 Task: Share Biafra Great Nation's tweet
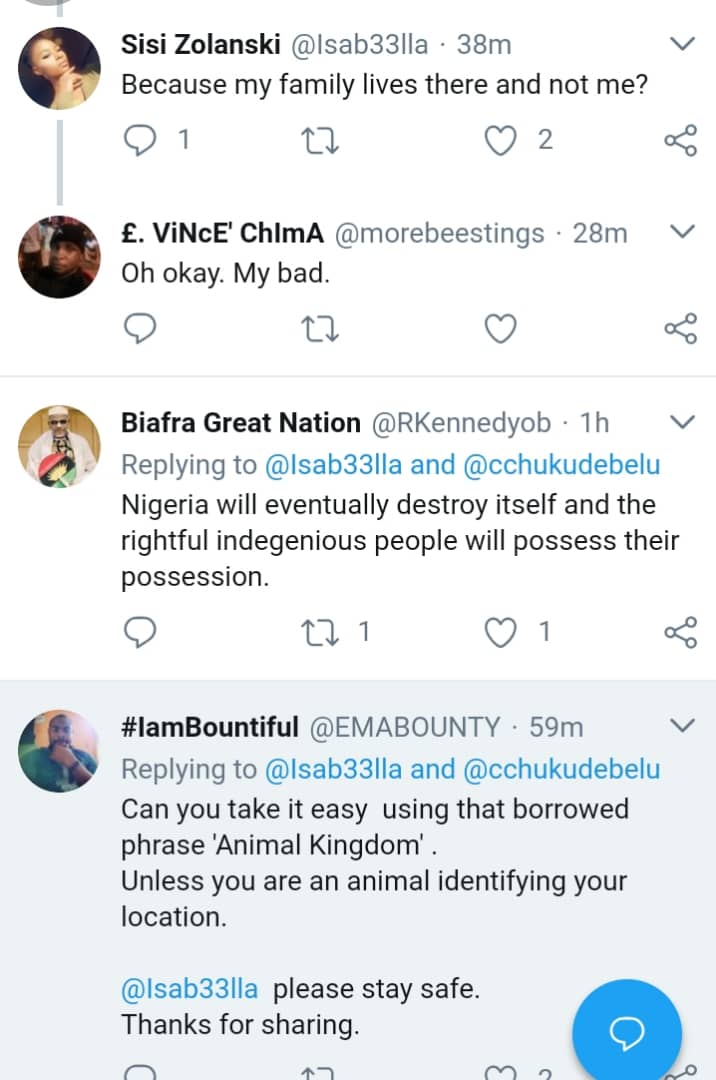click(x=680, y=631)
